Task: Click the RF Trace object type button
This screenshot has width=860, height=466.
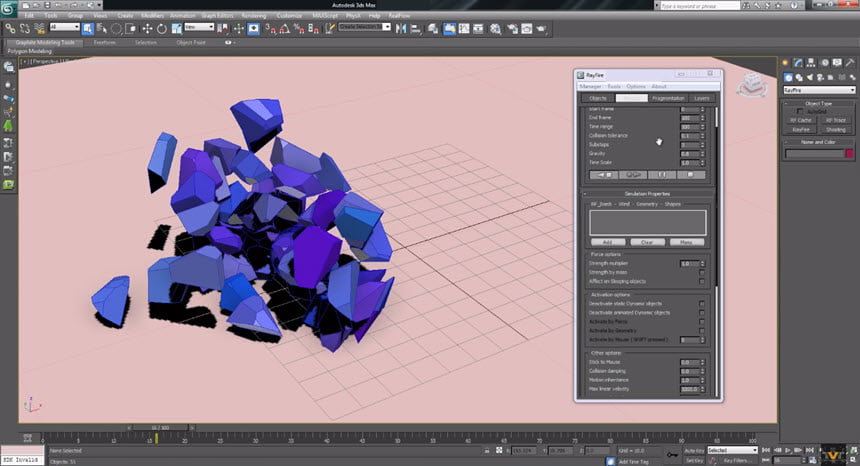Action: tap(836, 120)
